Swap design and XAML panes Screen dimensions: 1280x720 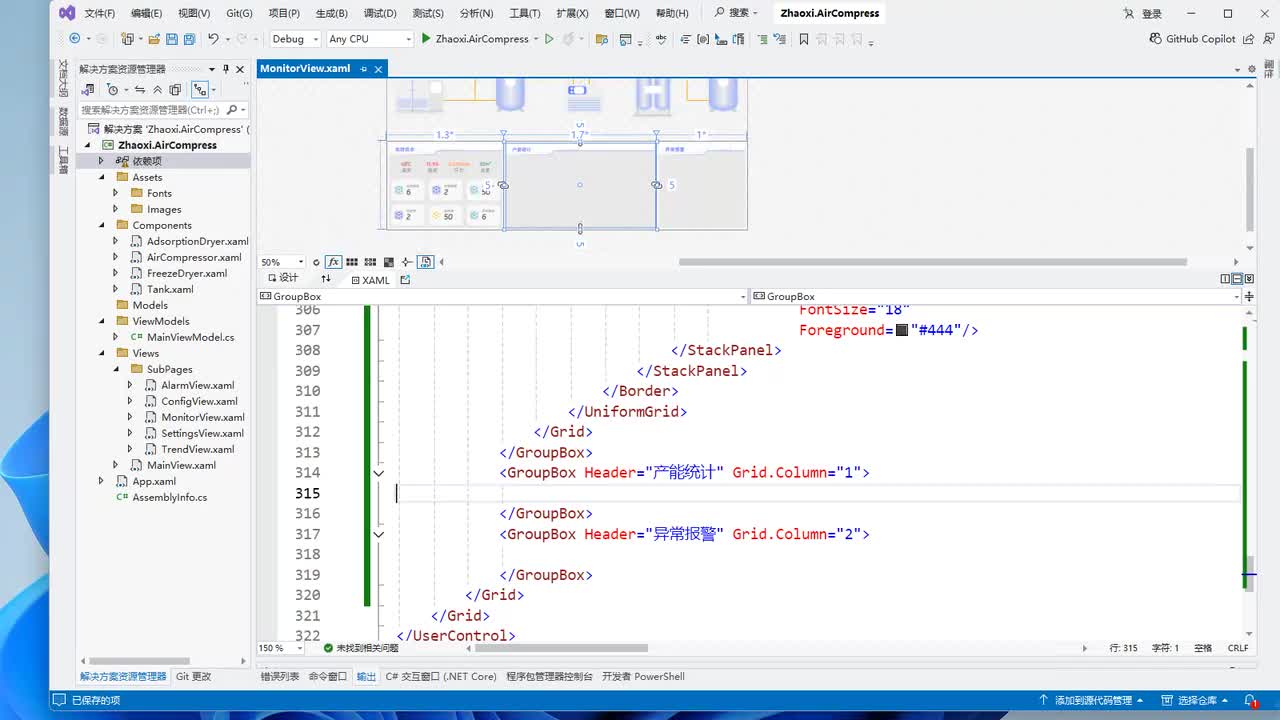click(325, 279)
